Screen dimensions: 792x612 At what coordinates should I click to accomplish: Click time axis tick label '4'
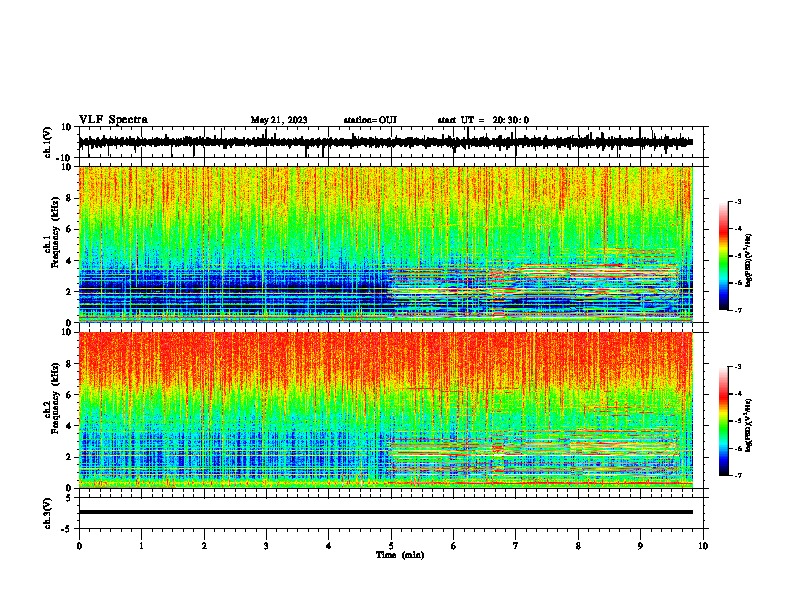tap(329, 546)
